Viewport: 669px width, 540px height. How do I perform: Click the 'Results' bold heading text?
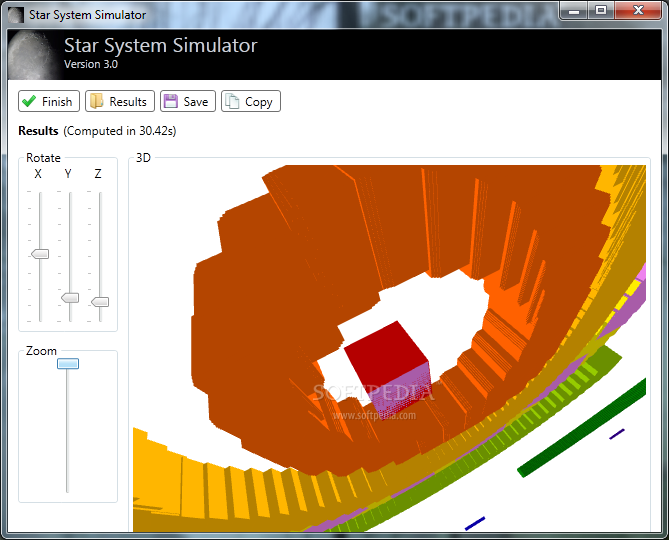pos(38,131)
